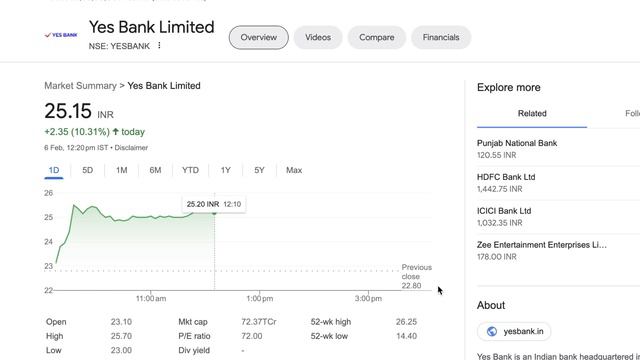
Task: Click the 25.20 INR chart tooltip
Action: click(x=214, y=204)
